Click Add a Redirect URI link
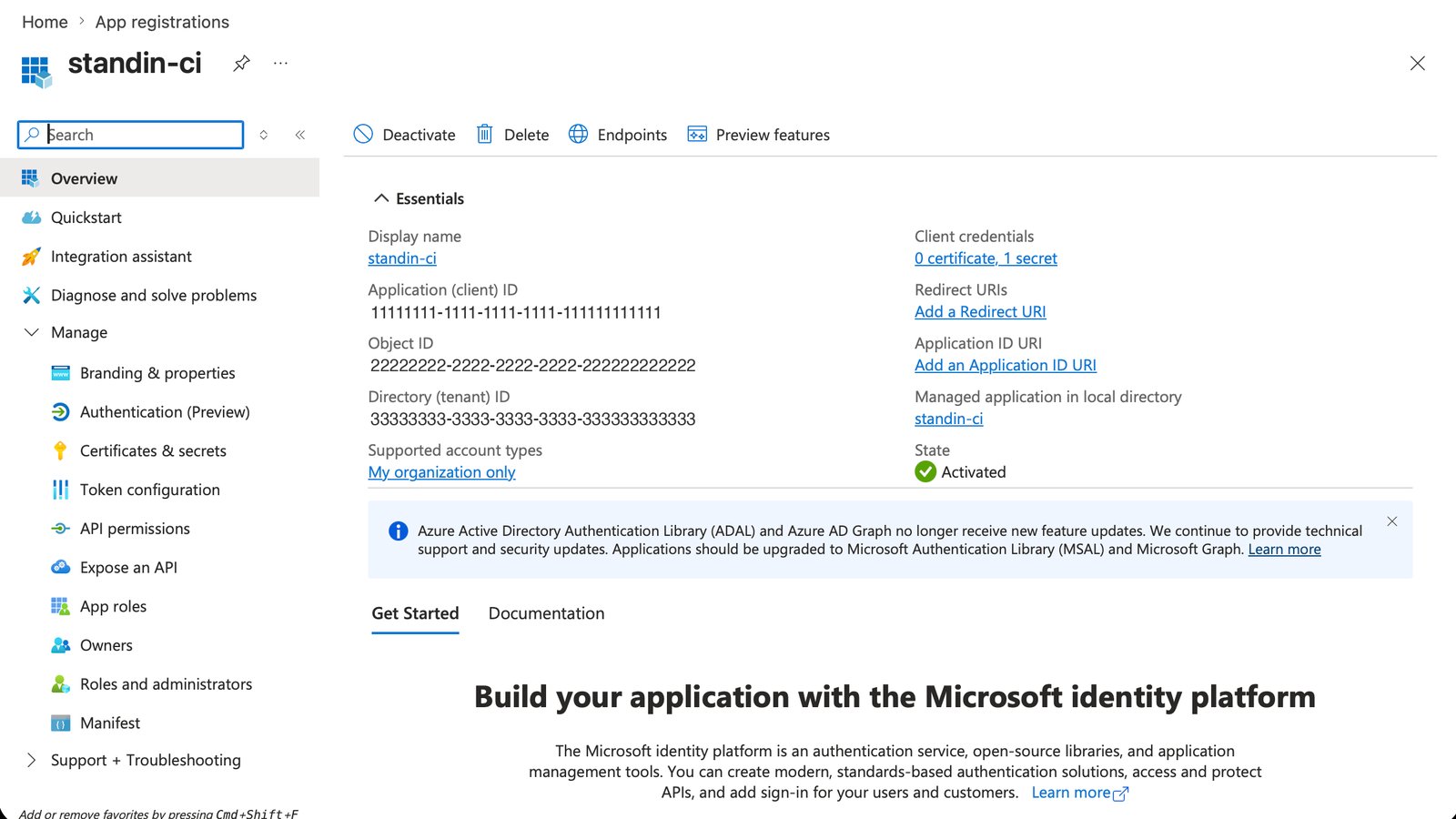The image size is (1456, 819). 980,311
